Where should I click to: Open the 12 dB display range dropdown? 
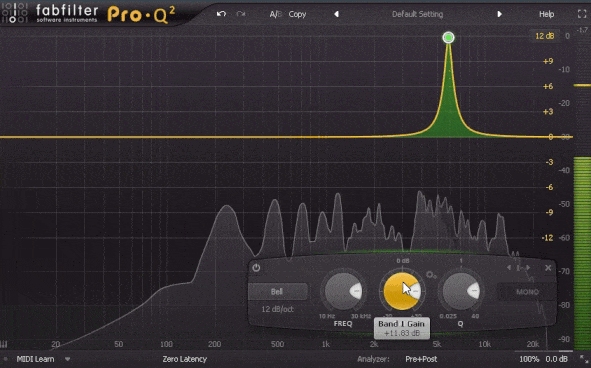[545, 36]
